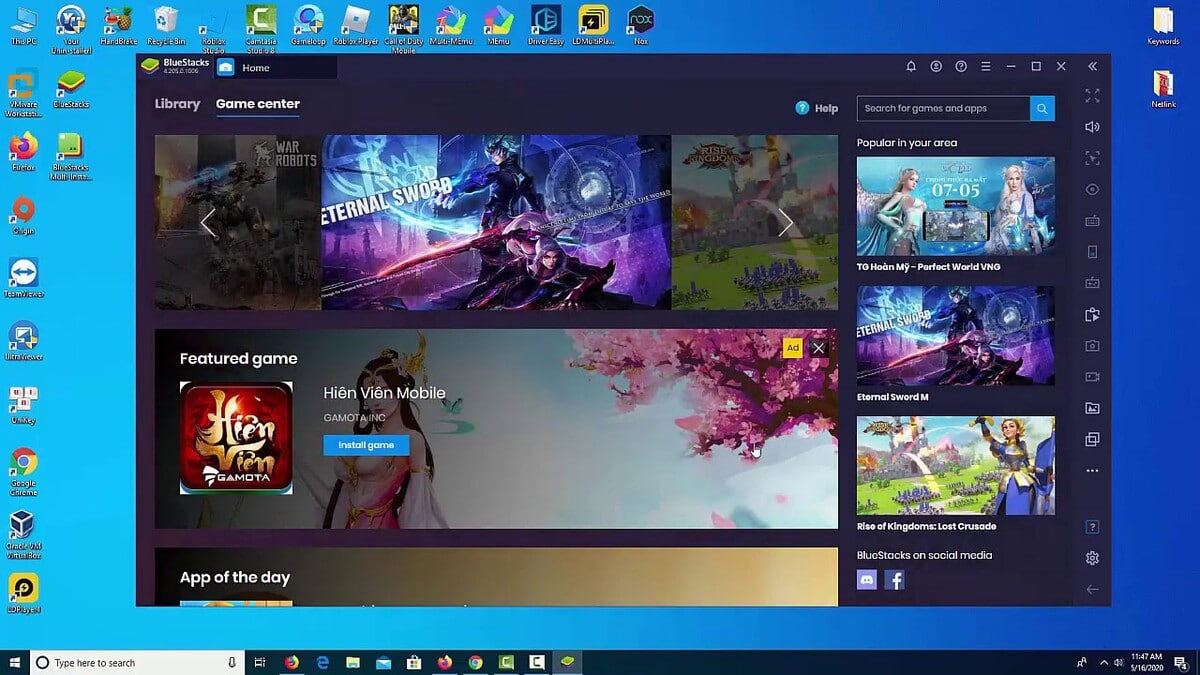Viewport: 1200px width, 675px height.
Task: Open the BlueStacks account icon
Action: (935, 66)
